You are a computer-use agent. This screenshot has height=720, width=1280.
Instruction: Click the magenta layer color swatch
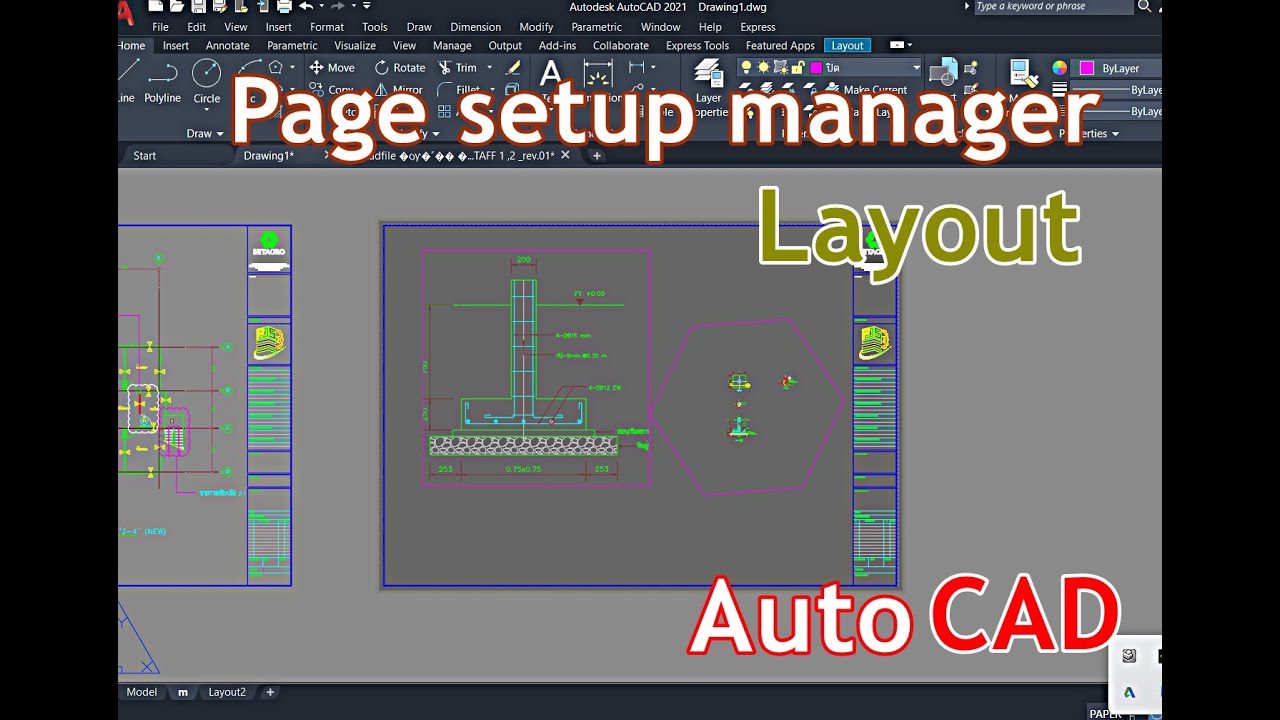click(x=816, y=67)
